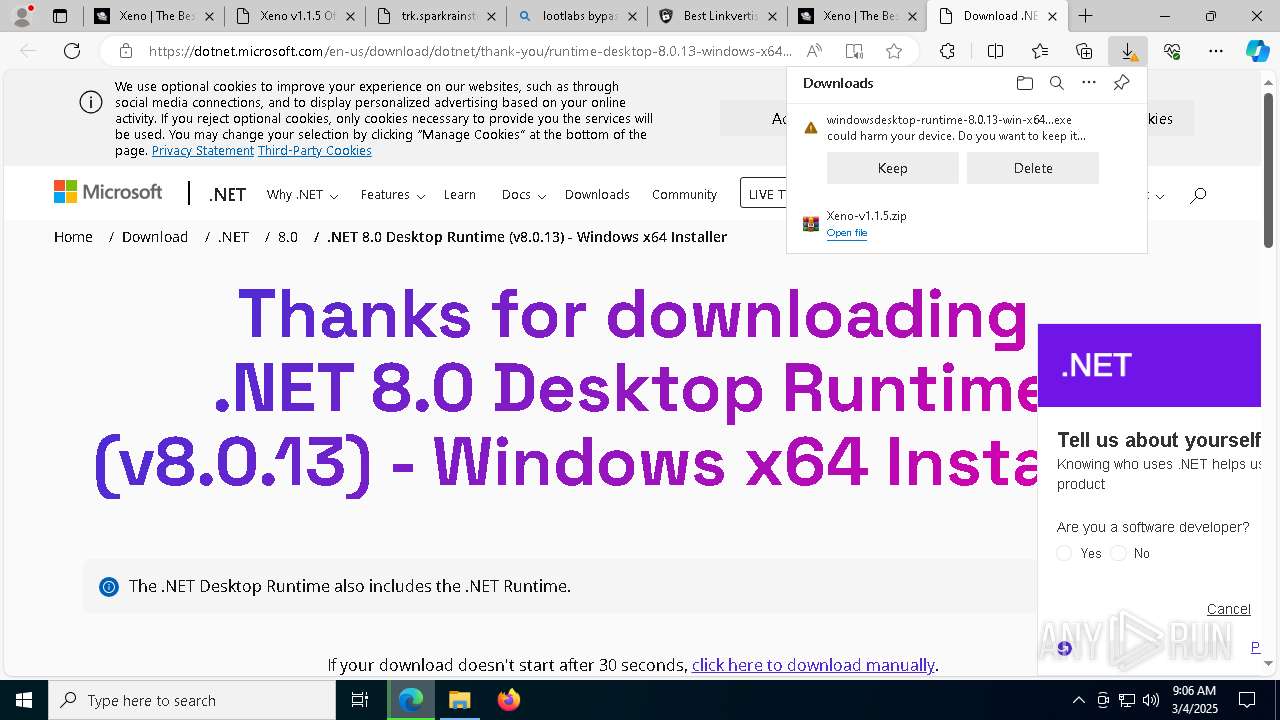Expand the Why .NET menu

point(302,195)
